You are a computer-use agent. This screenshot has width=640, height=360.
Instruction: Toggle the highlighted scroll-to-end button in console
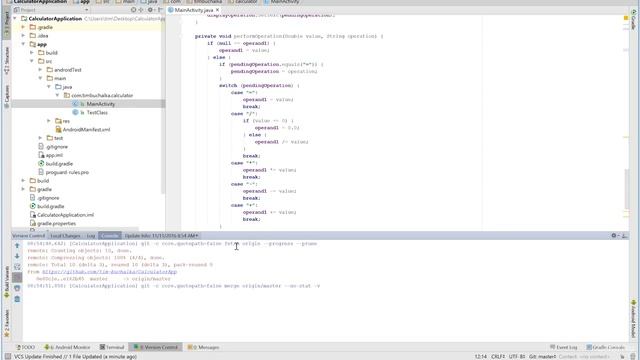17,278
